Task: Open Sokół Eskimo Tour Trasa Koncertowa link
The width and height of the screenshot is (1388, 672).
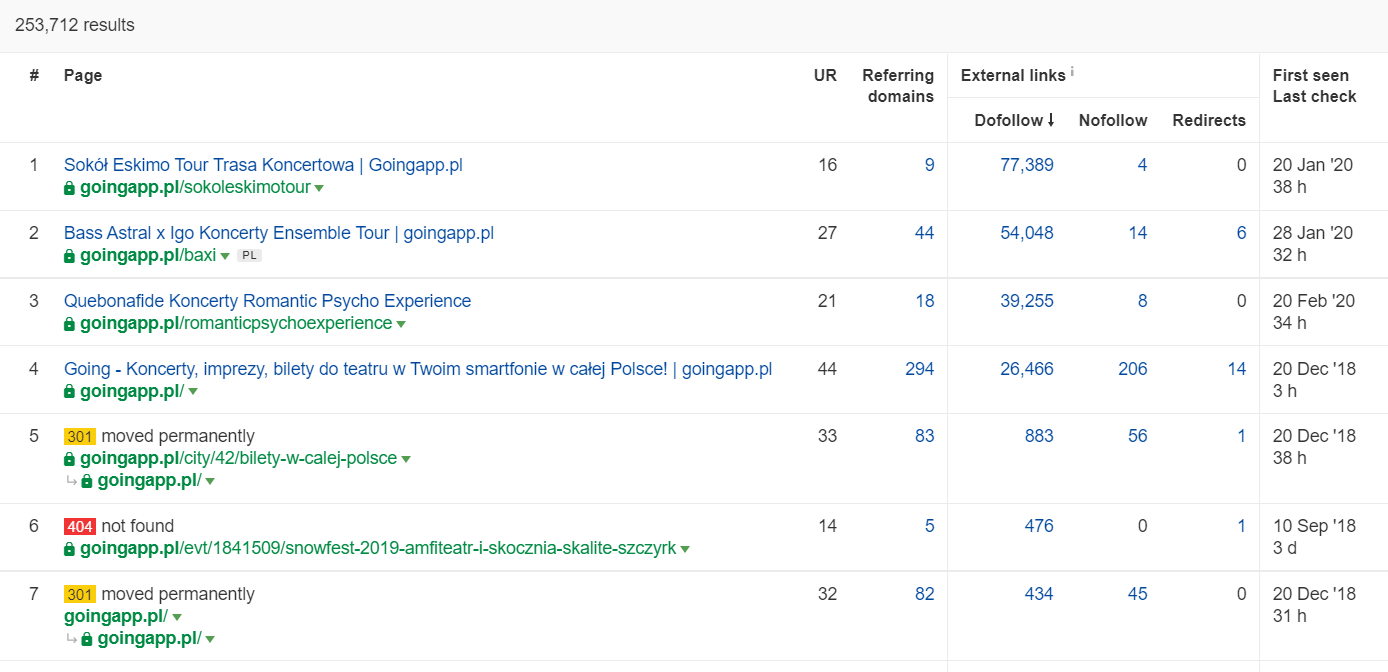Action: [263, 165]
